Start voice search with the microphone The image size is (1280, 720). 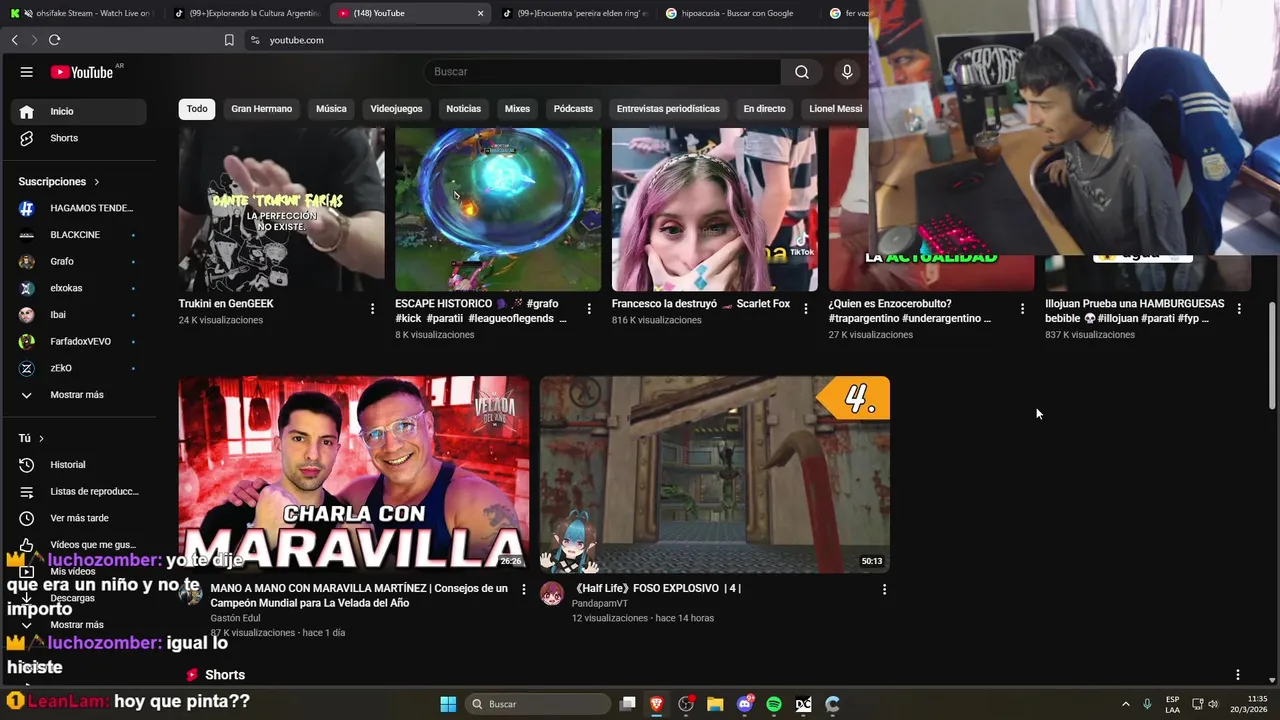pyautogui.click(x=847, y=72)
